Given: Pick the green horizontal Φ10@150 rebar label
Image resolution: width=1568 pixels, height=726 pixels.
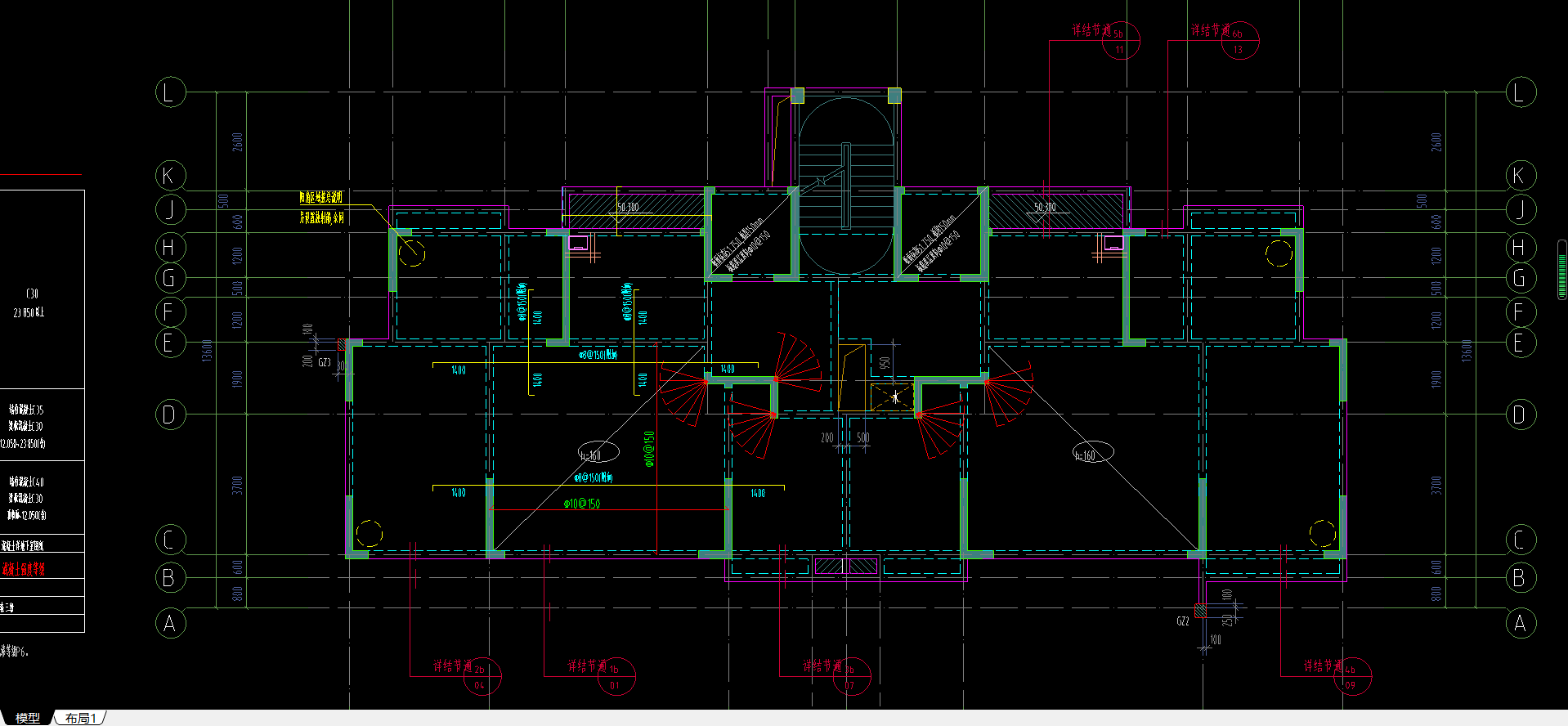Looking at the screenshot, I should click(582, 504).
